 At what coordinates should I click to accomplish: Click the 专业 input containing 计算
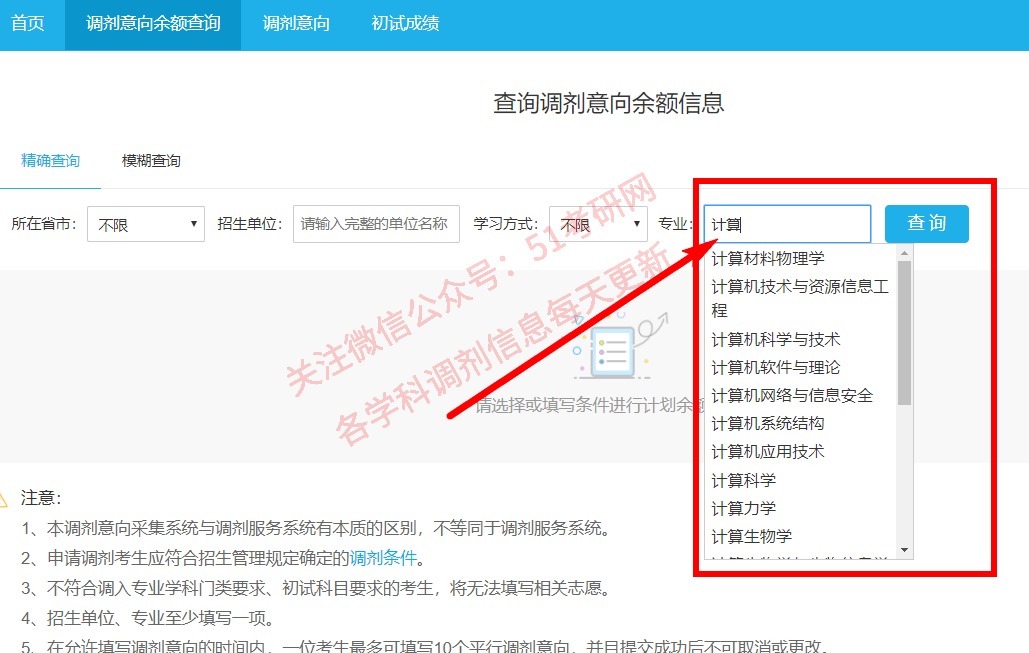787,223
